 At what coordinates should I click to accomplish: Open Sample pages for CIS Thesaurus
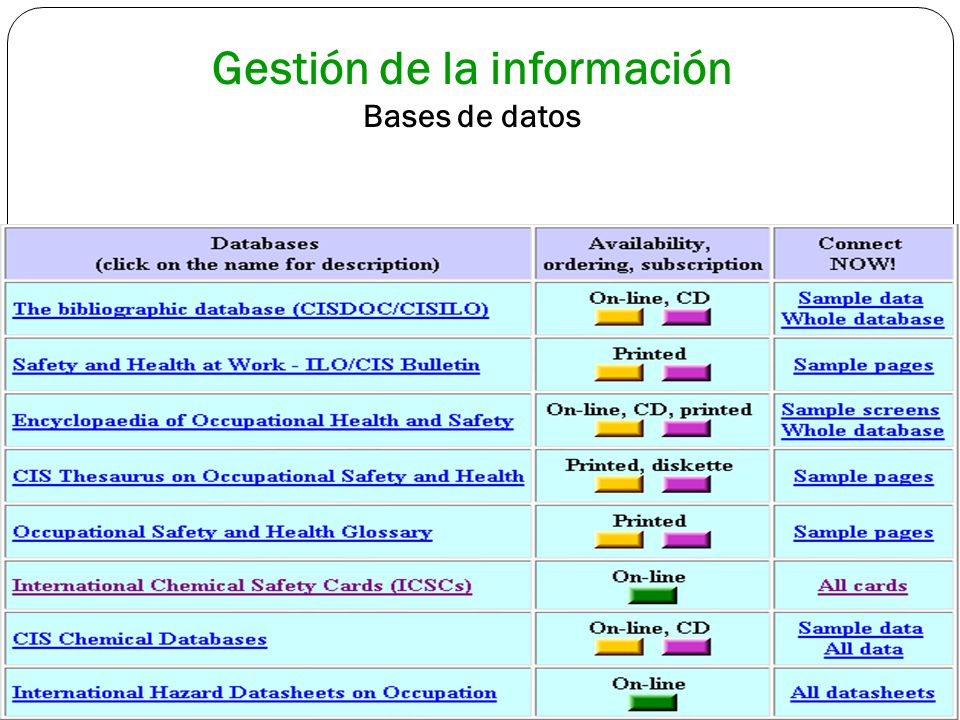point(863,476)
